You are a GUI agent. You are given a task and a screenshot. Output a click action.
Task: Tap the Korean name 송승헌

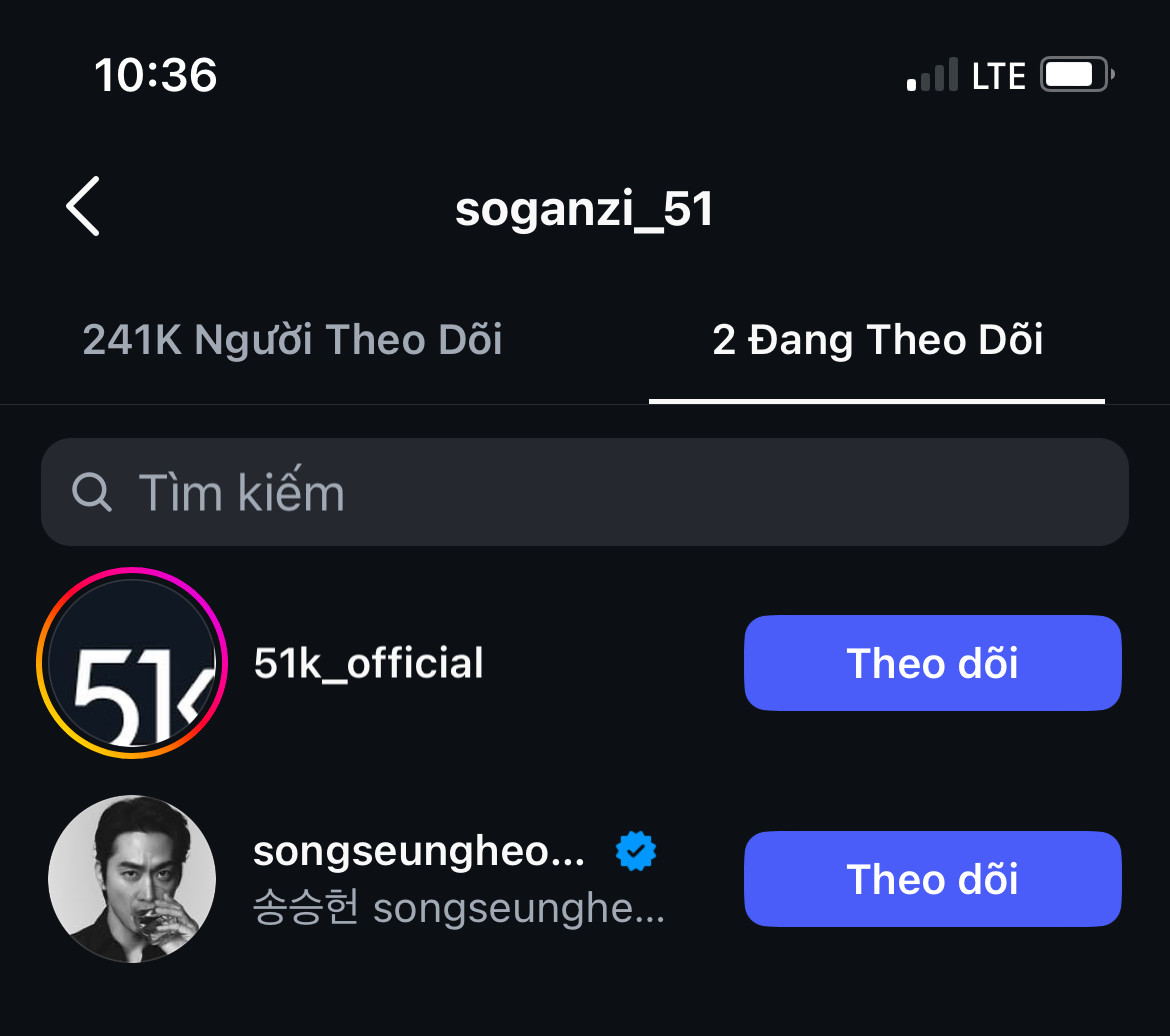point(306,910)
